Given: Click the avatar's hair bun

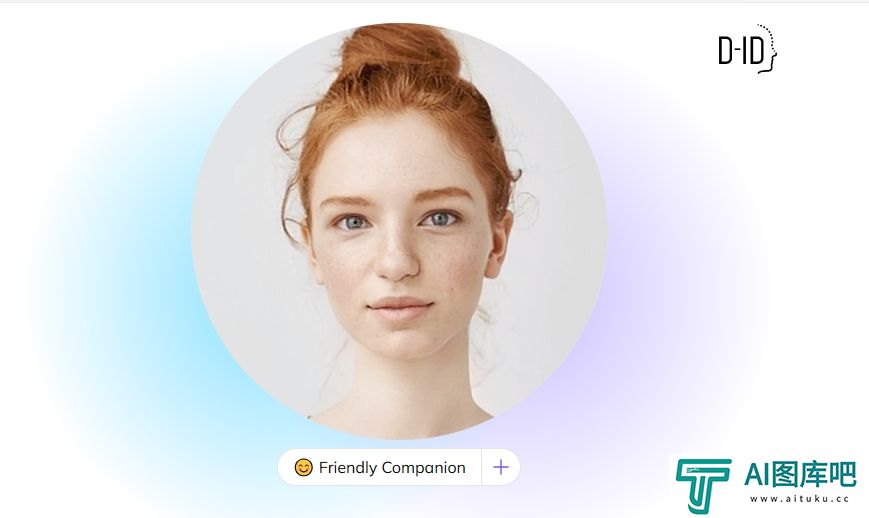Looking at the screenshot, I should coord(401,52).
